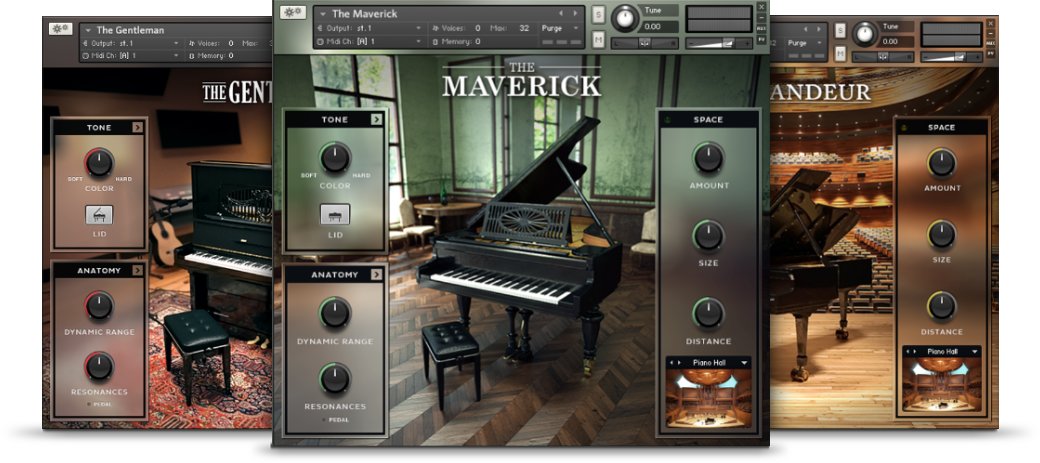Click The Gentleman wrench settings icon

pos(60,29)
